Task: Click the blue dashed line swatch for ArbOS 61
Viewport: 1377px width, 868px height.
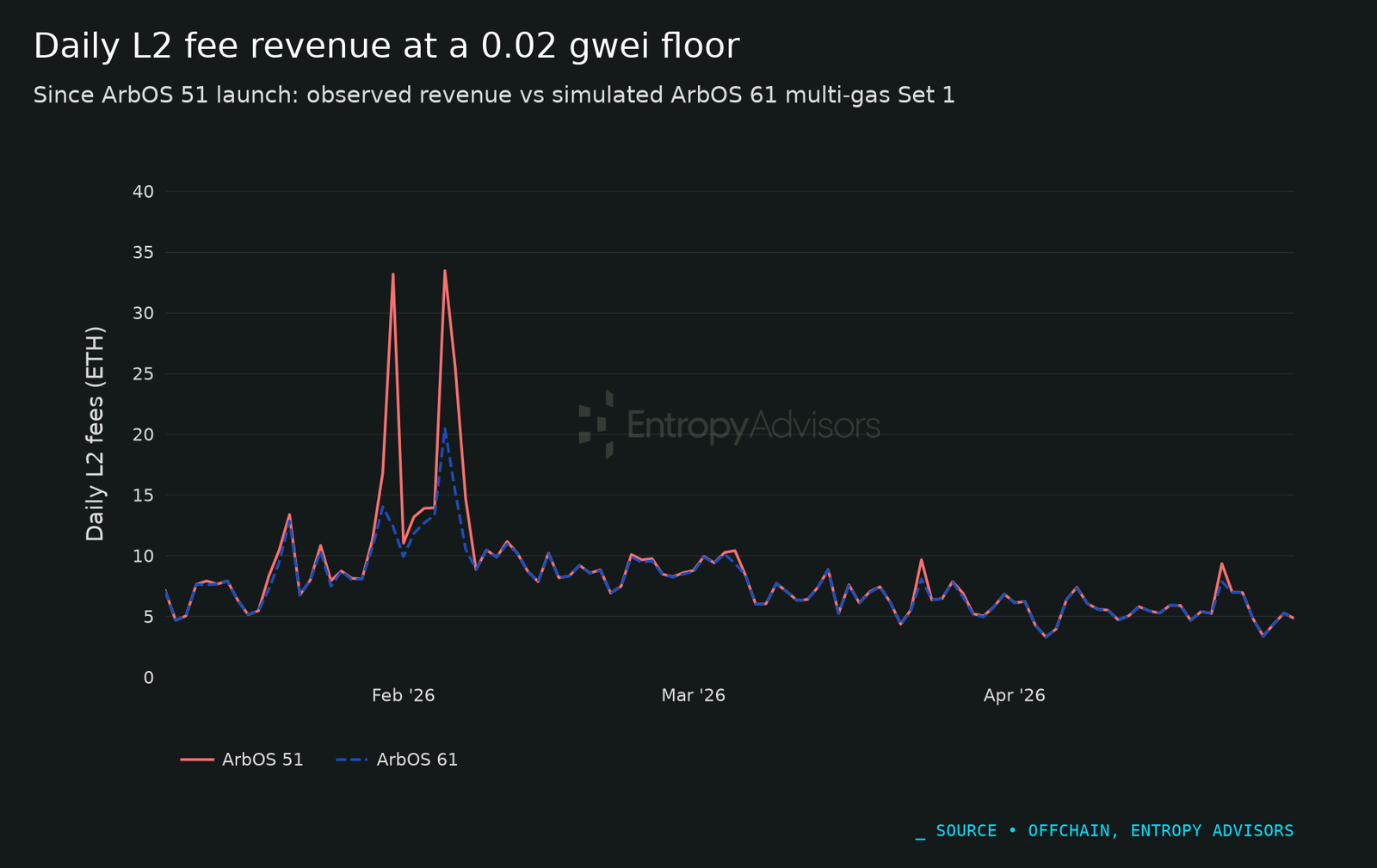Action: click(x=352, y=760)
